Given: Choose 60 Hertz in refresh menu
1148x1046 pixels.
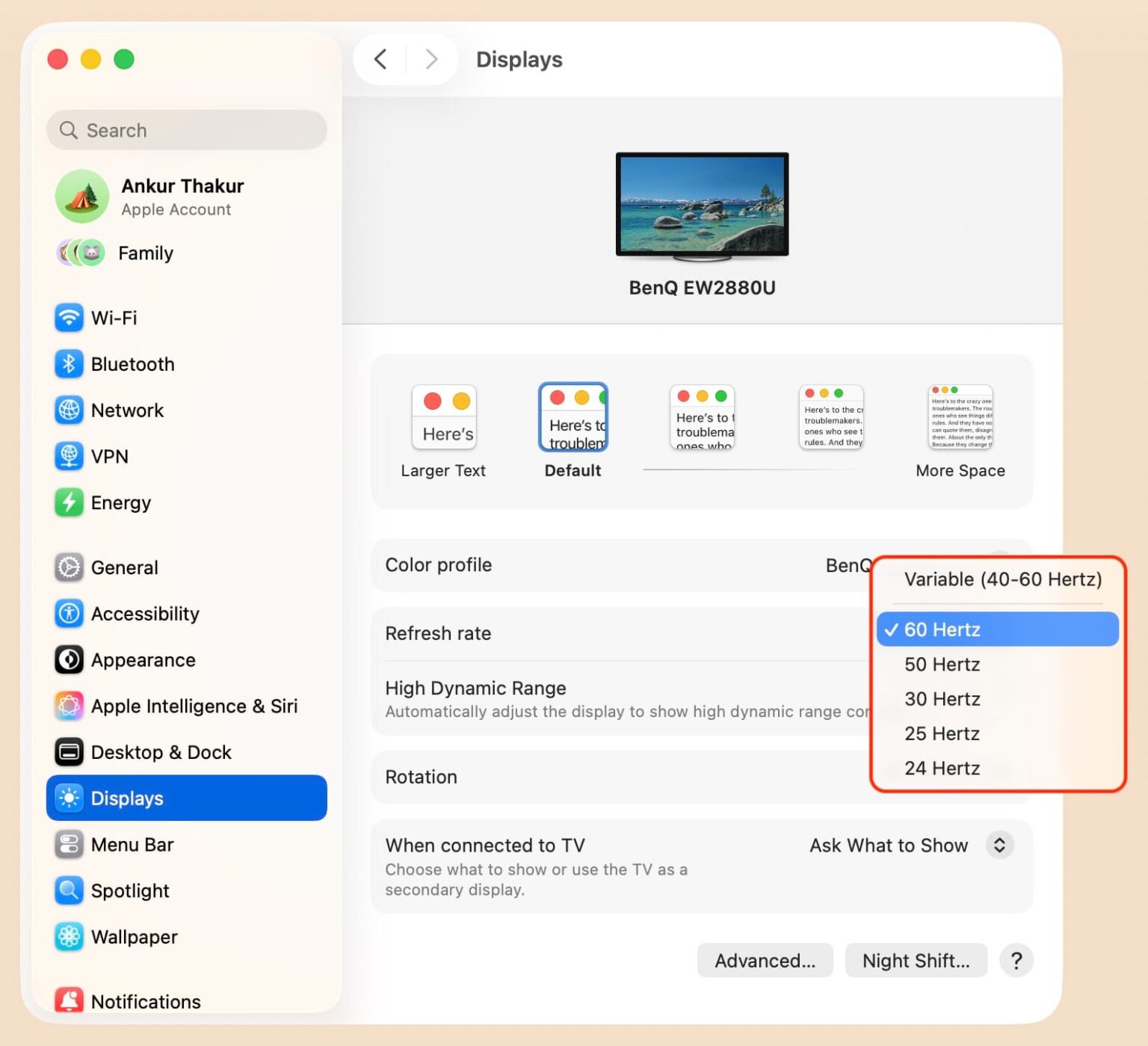Looking at the screenshot, I should 998,630.
